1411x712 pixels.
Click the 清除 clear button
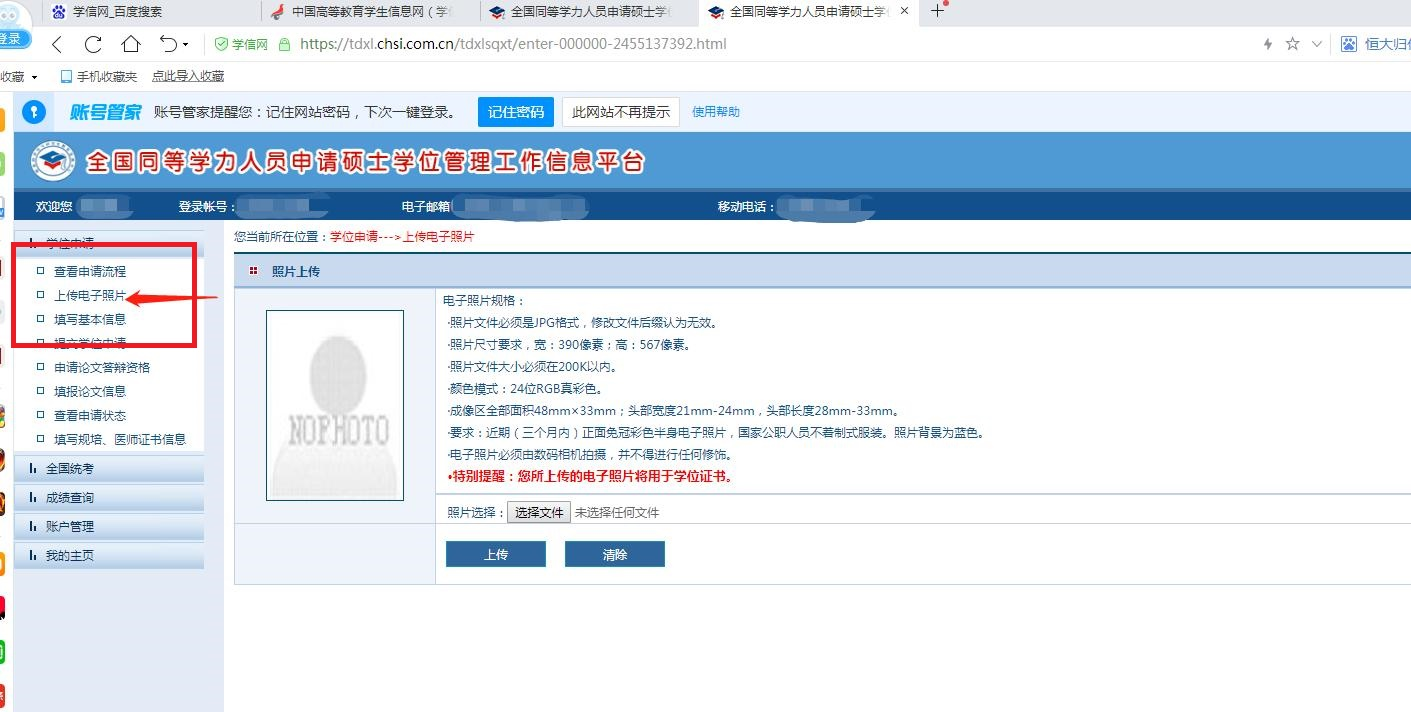pyautogui.click(x=614, y=553)
